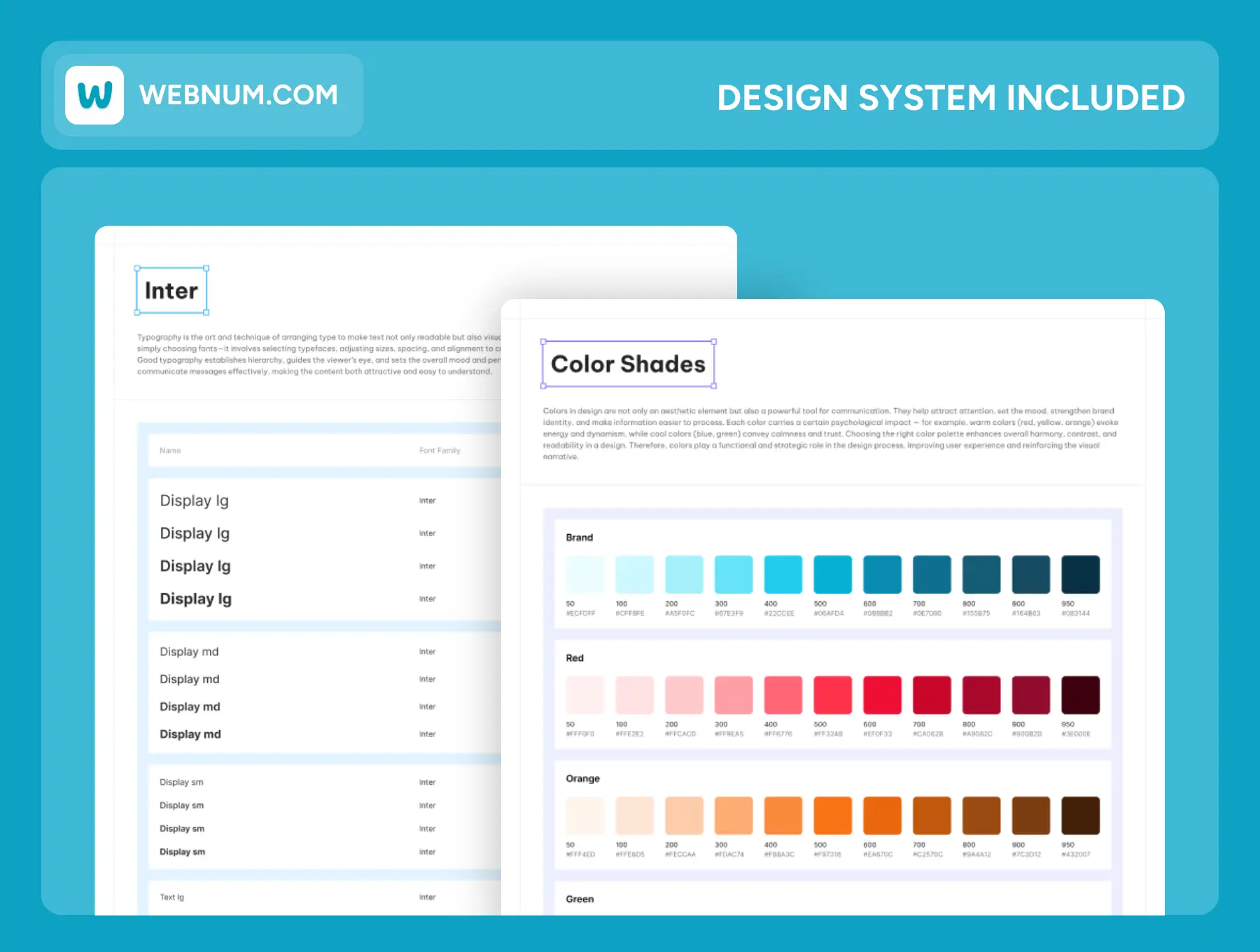The height and width of the screenshot is (952, 1260).
Task: Select the Inter title text box
Action: (x=171, y=290)
